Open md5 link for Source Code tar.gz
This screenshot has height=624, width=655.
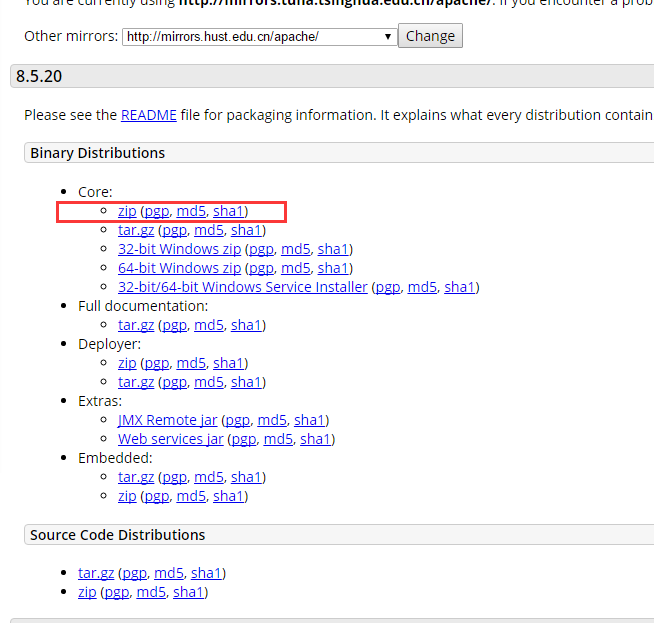pos(169,573)
